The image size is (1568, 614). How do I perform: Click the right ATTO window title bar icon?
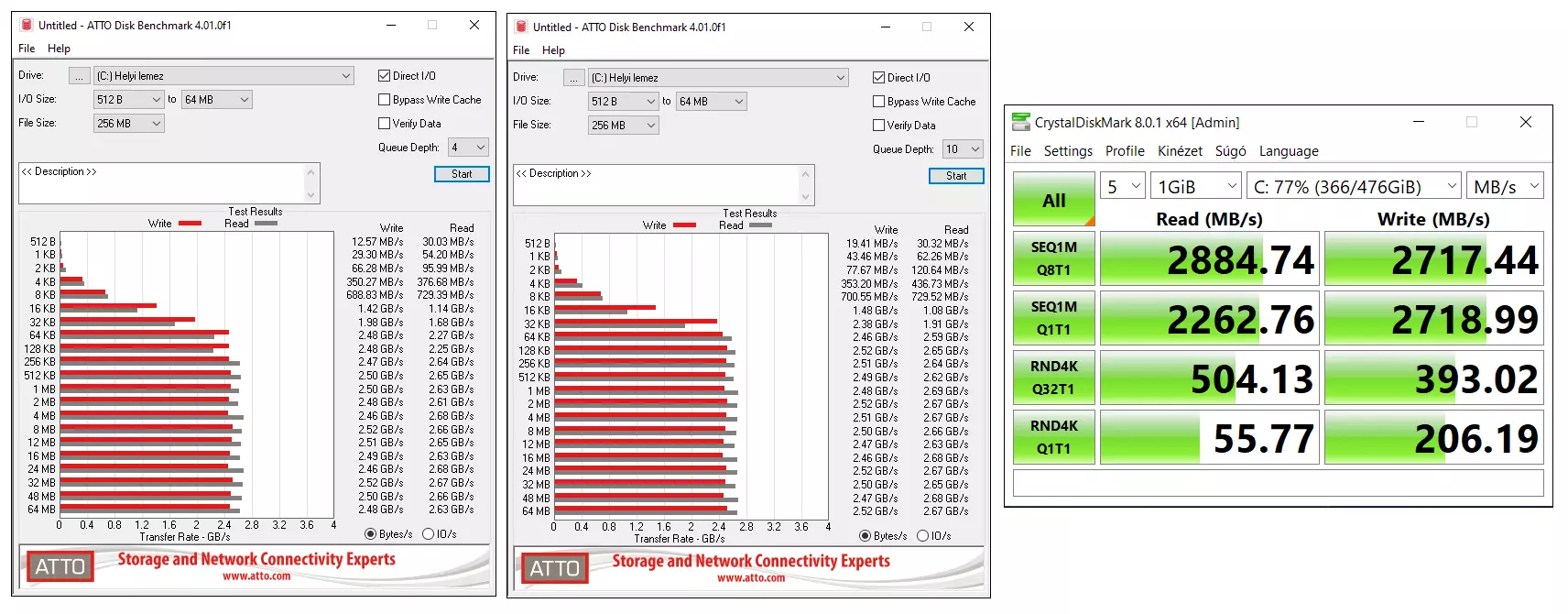point(521,27)
